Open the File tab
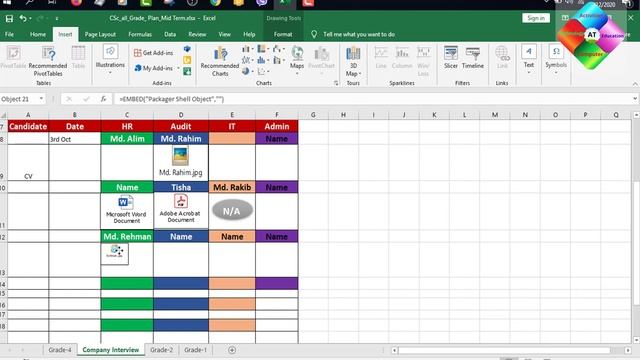Image resolution: width=640 pixels, height=360 pixels. point(9,34)
